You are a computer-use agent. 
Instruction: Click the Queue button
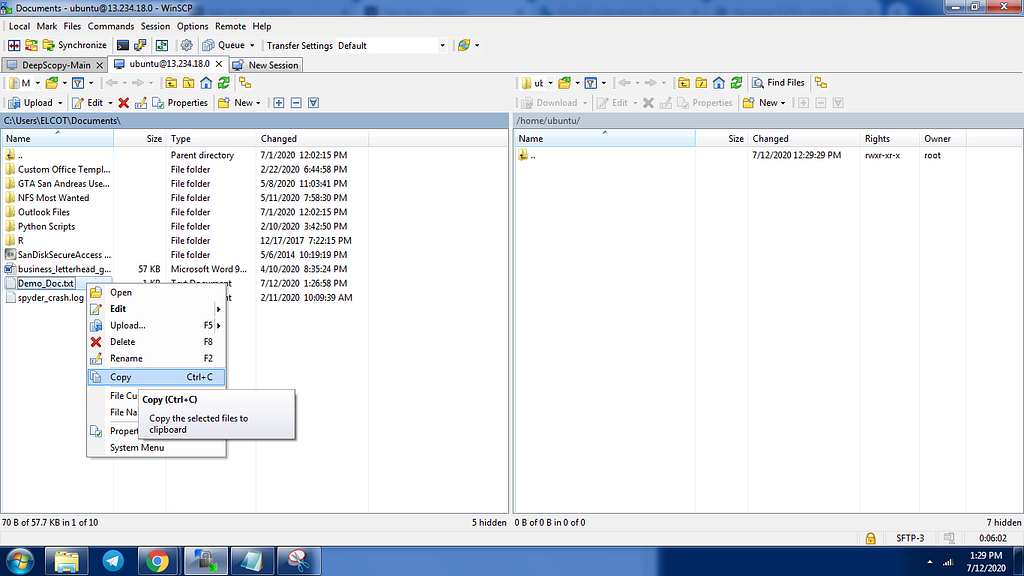point(224,45)
